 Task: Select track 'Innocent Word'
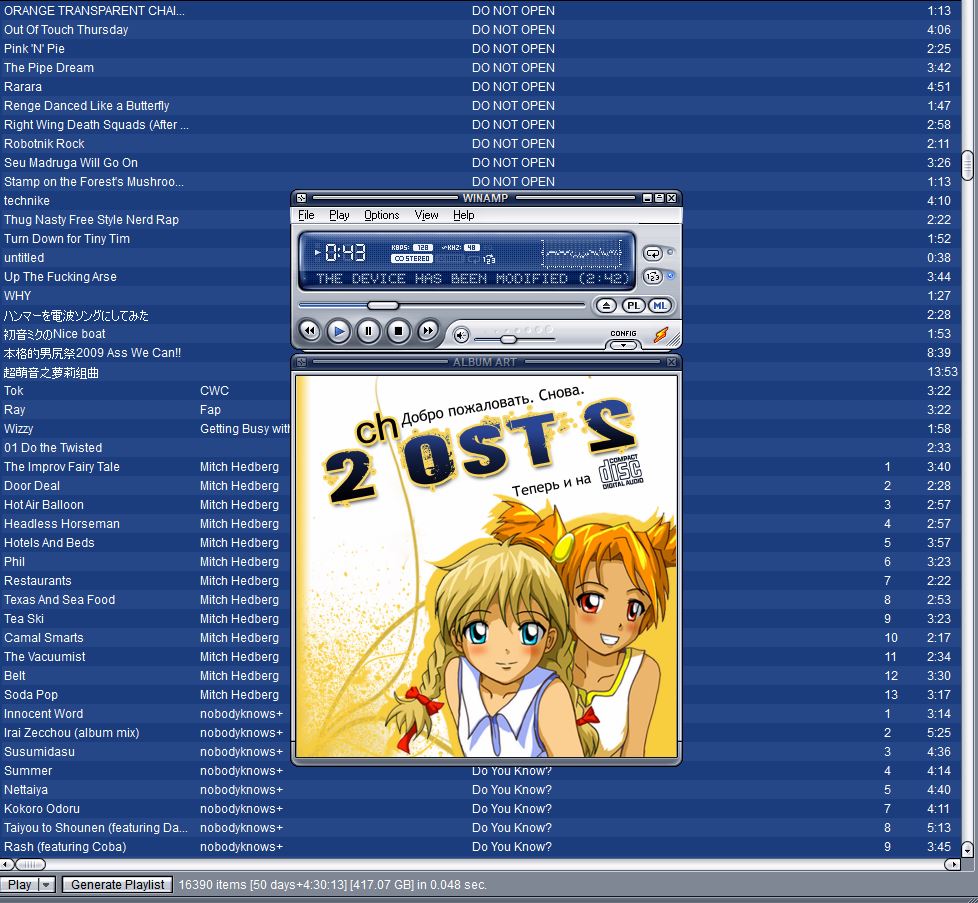(44, 713)
